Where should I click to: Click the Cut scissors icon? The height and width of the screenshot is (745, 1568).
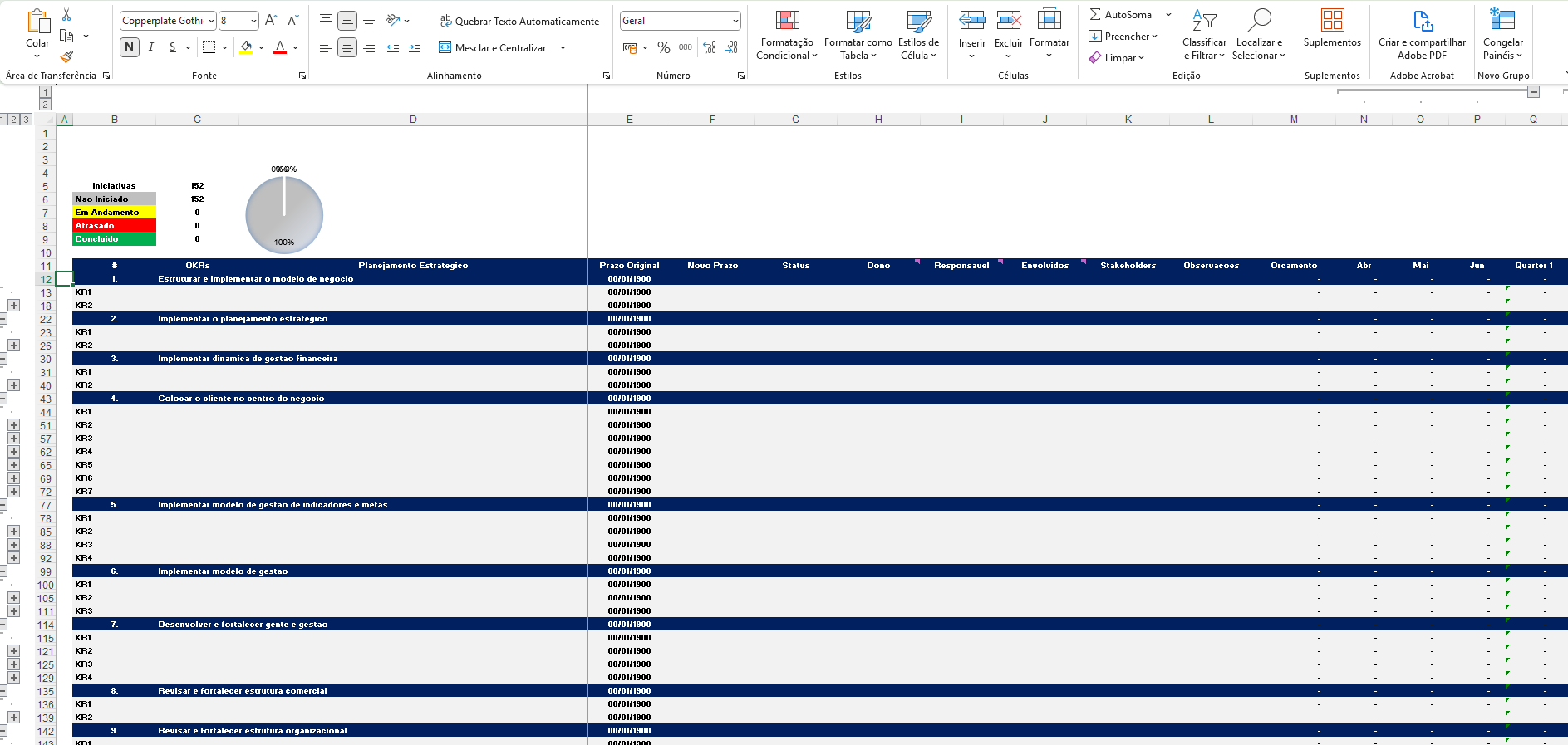[66, 15]
